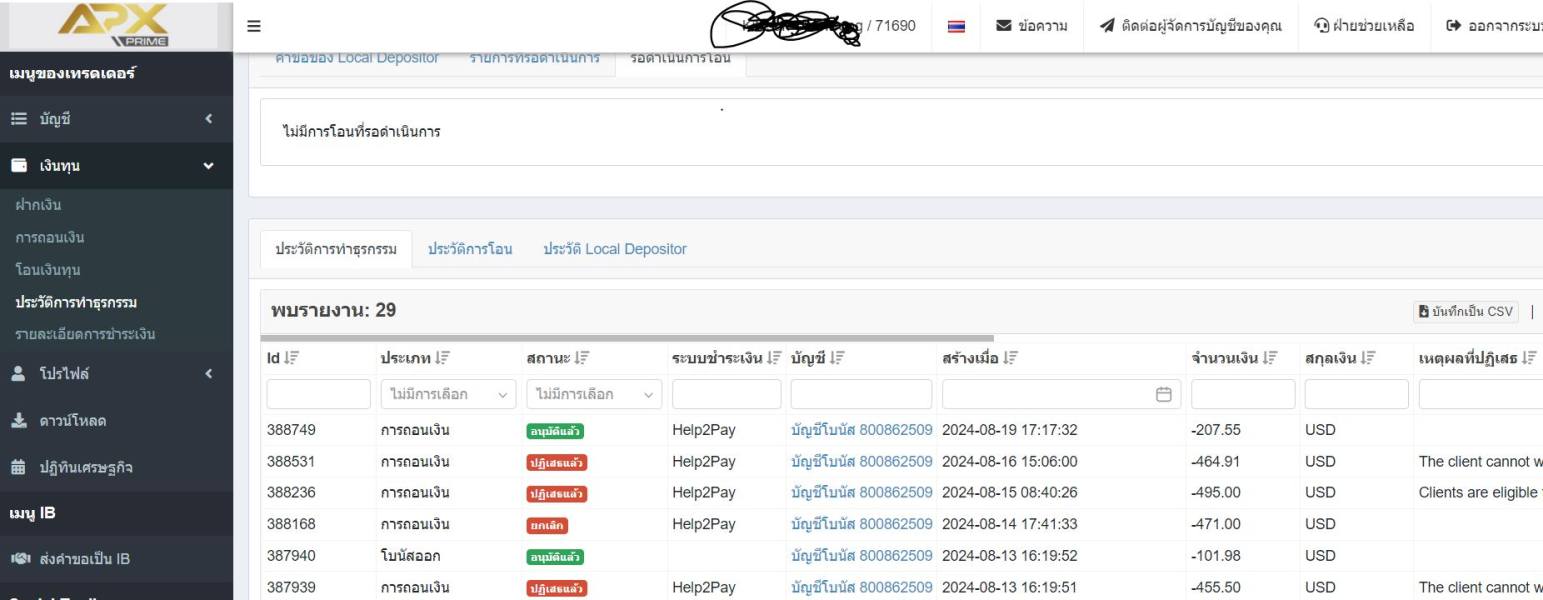Open ฝากเงิน in sidebar
The height and width of the screenshot is (600, 1543).
38,206
